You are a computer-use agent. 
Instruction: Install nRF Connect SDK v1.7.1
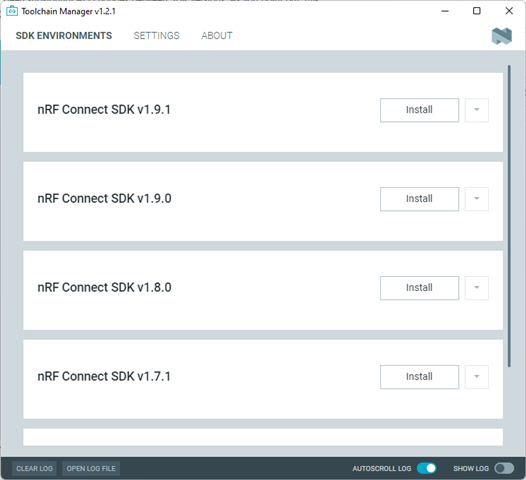pos(419,377)
